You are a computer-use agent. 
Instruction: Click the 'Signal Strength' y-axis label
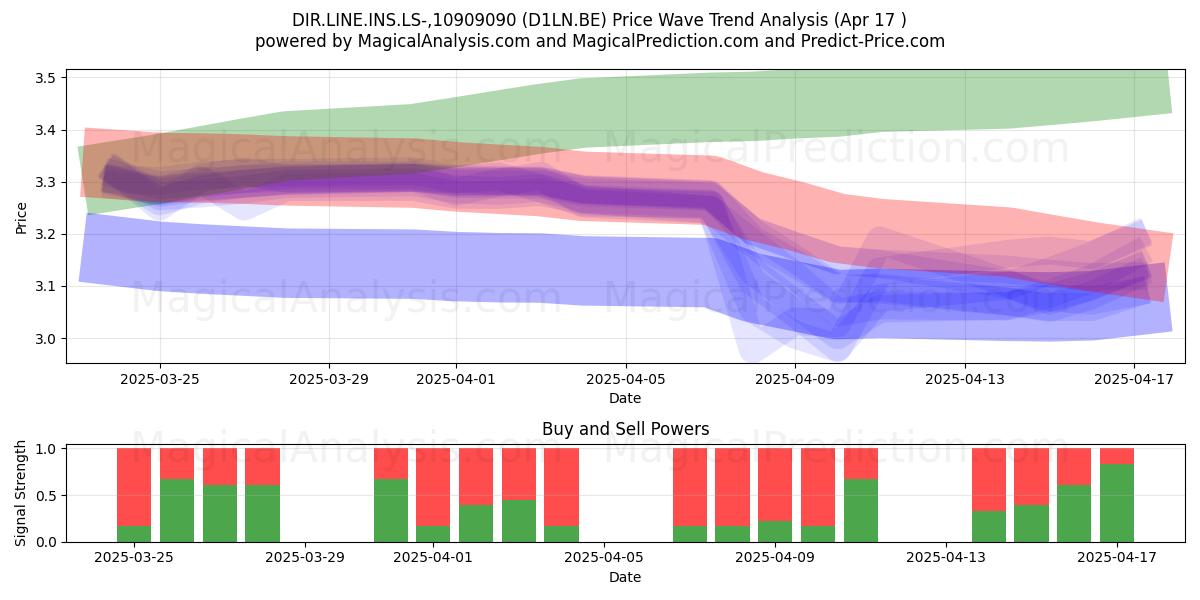tap(22, 495)
